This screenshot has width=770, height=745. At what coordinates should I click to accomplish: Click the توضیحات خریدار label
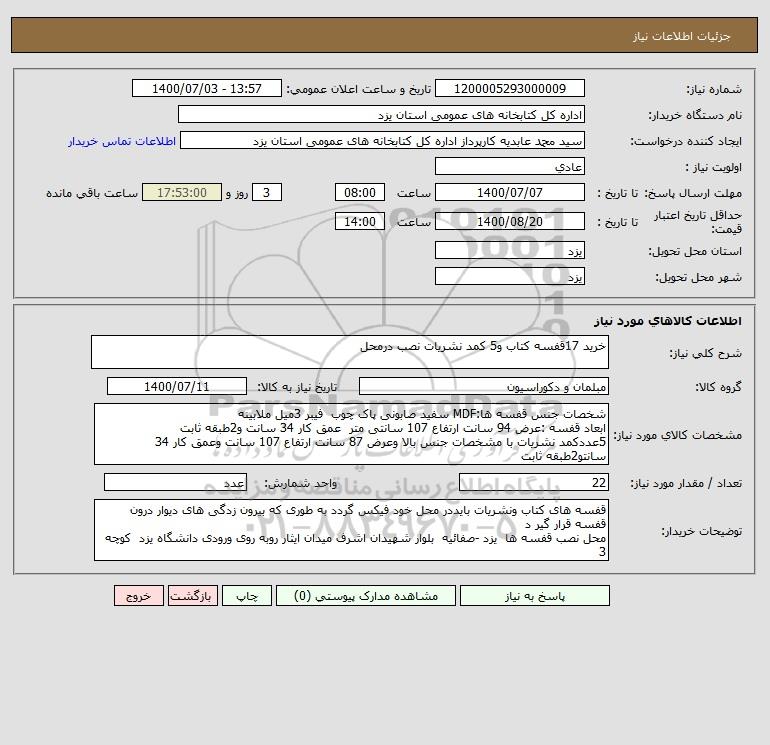pos(701,531)
